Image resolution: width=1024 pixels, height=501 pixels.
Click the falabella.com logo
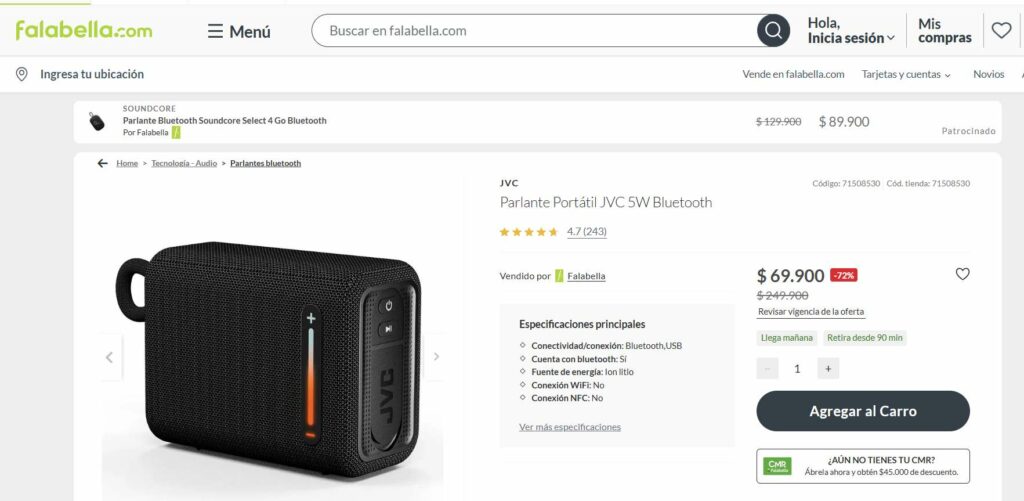(84, 30)
